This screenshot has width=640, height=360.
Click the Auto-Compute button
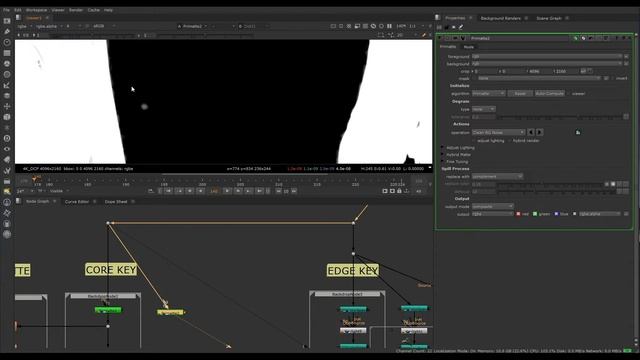point(550,93)
